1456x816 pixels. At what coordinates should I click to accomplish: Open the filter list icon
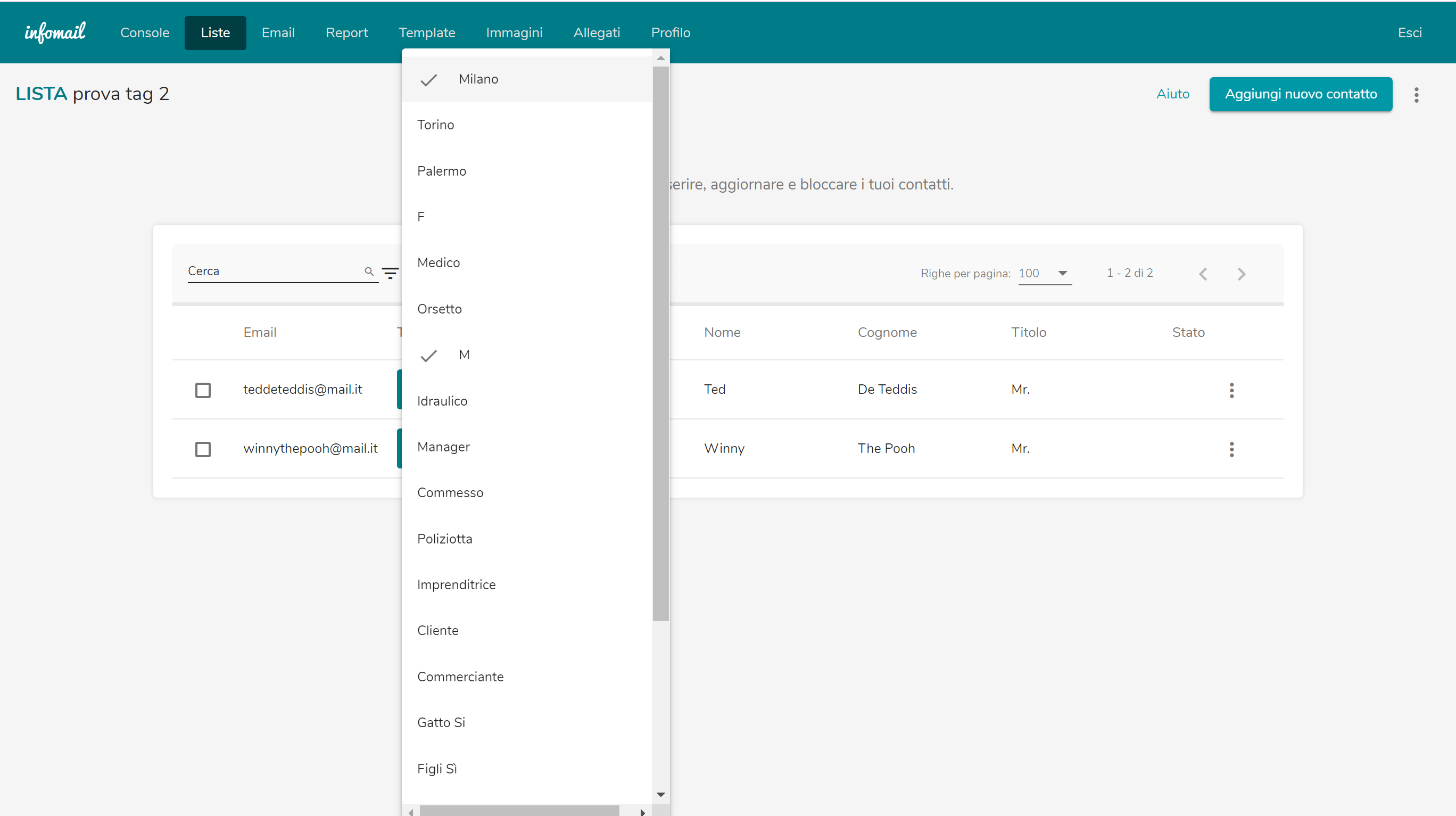coord(390,273)
